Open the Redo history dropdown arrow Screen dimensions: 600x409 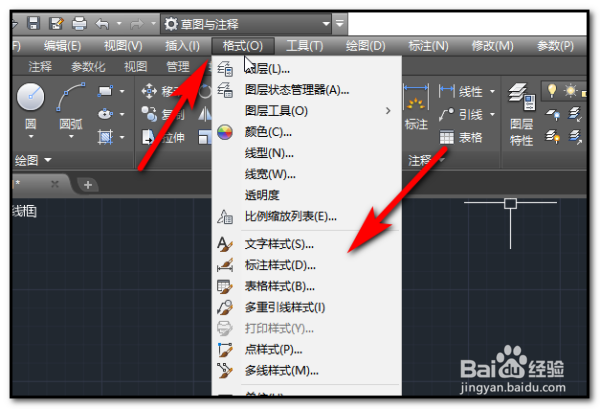(153, 24)
